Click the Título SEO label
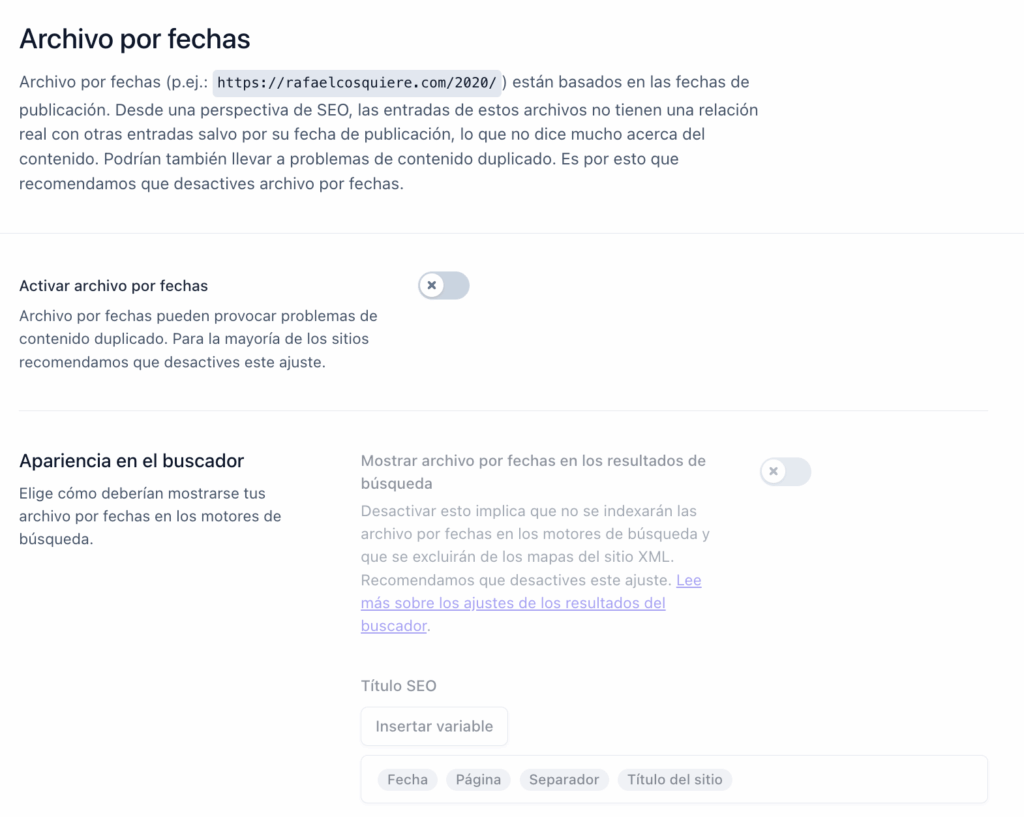 click(x=398, y=686)
